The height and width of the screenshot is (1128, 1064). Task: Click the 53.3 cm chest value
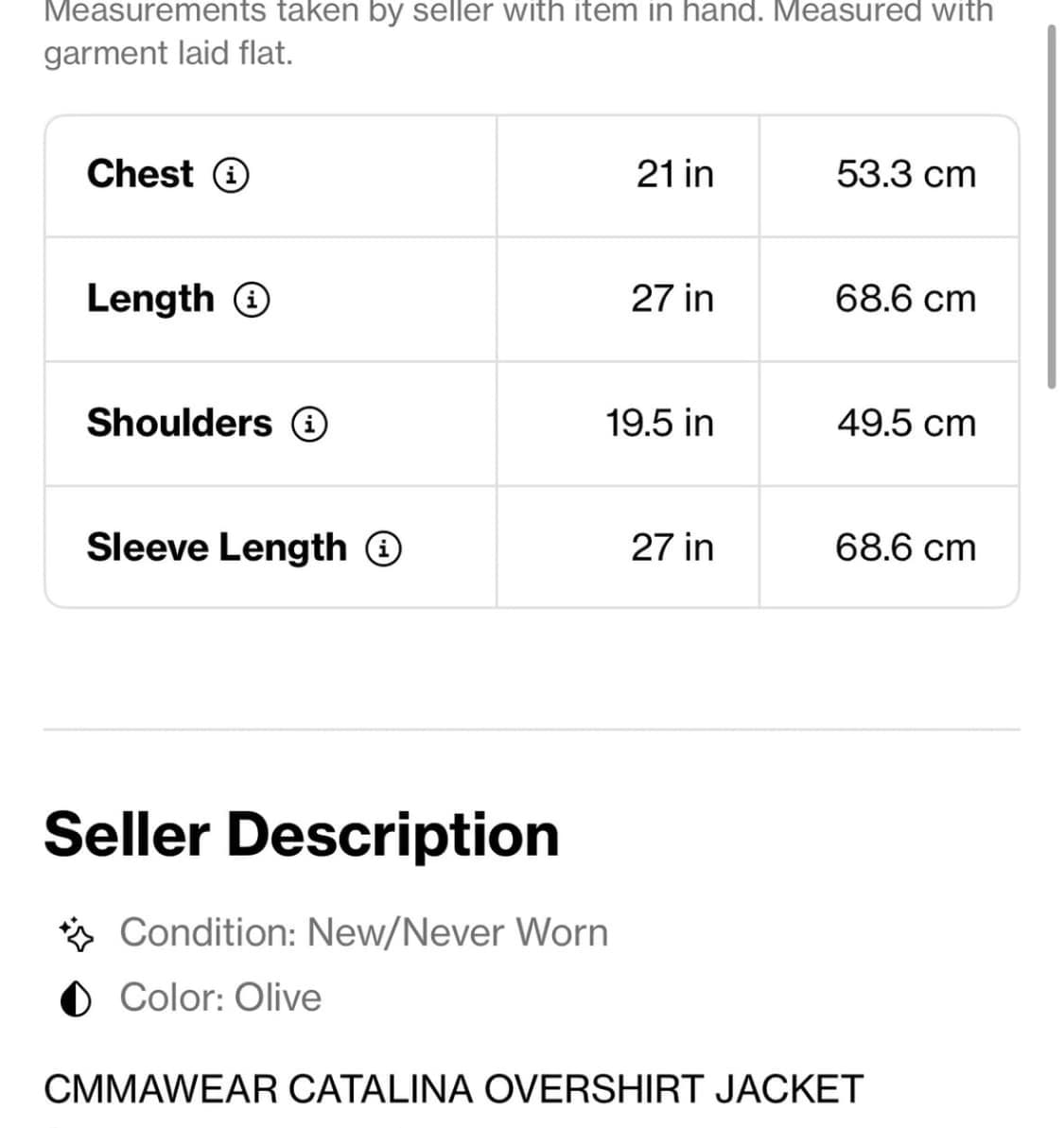tap(905, 174)
